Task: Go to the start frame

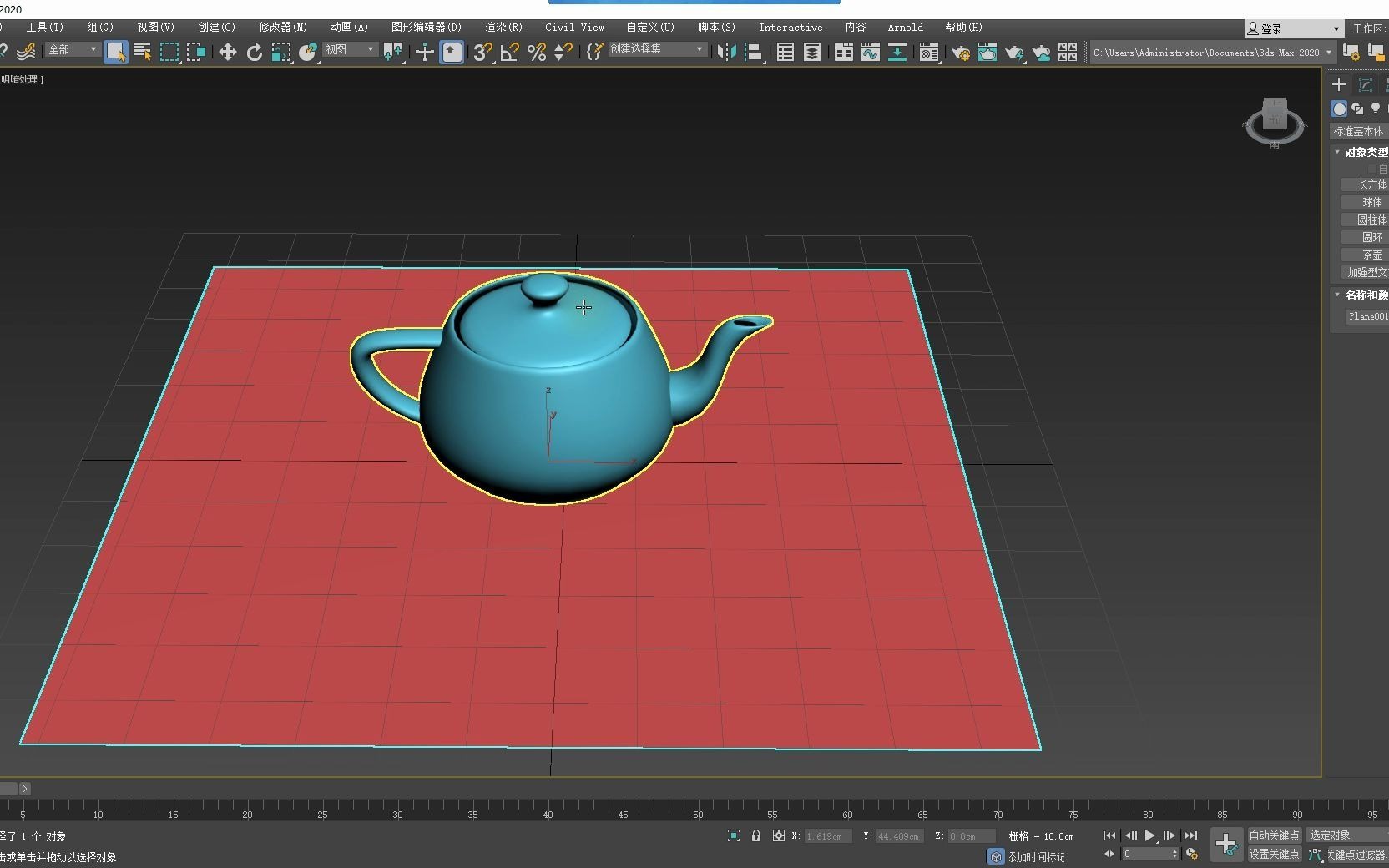Action: pyautogui.click(x=1109, y=835)
